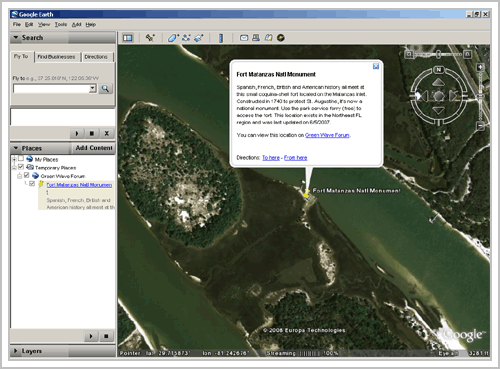The image size is (500, 369).
Task: Click the search results stop button
Action: pos(92,133)
